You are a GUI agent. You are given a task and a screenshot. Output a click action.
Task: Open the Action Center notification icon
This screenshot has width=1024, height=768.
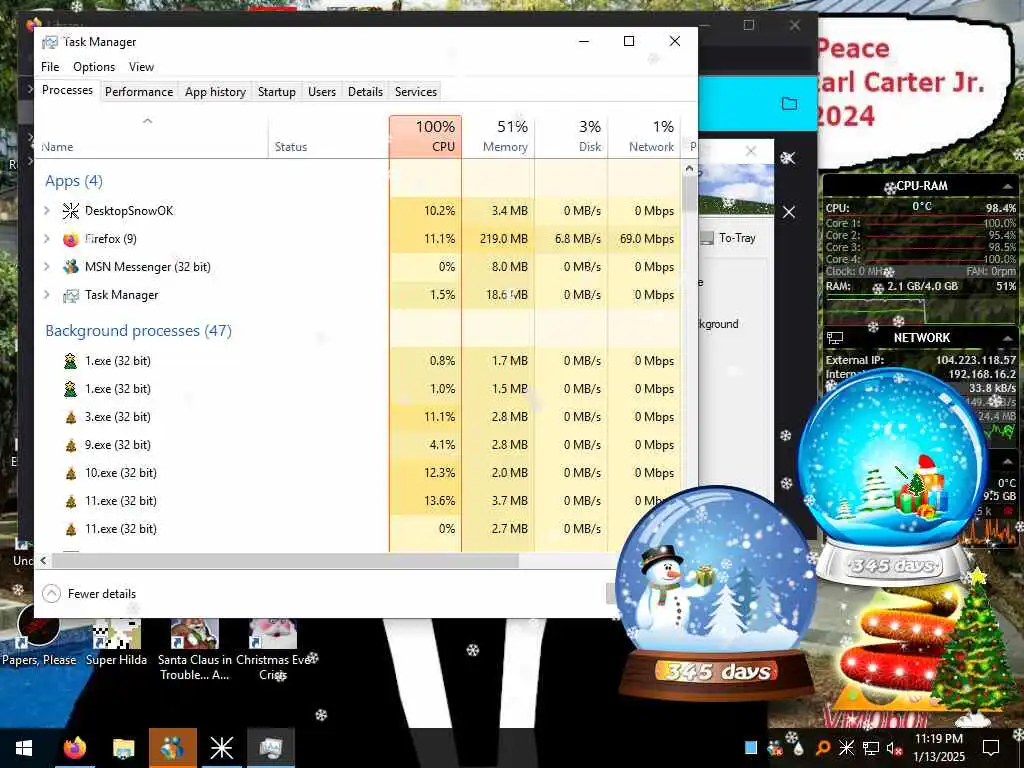(991, 748)
